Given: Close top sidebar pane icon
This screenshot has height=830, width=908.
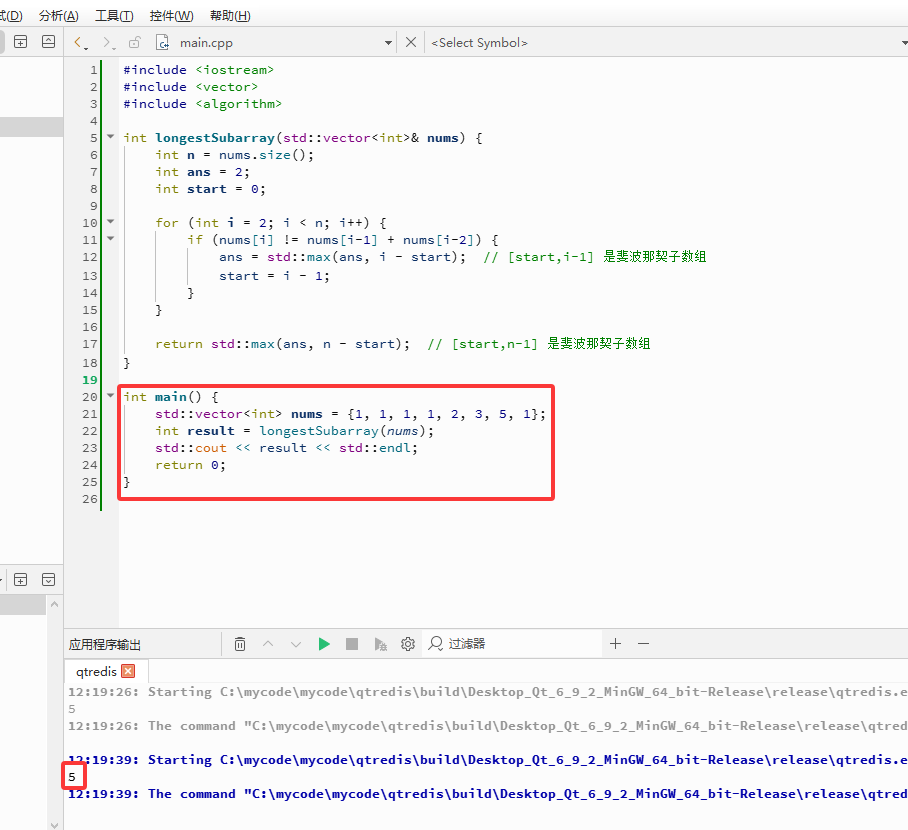Looking at the screenshot, I should 49,42.
